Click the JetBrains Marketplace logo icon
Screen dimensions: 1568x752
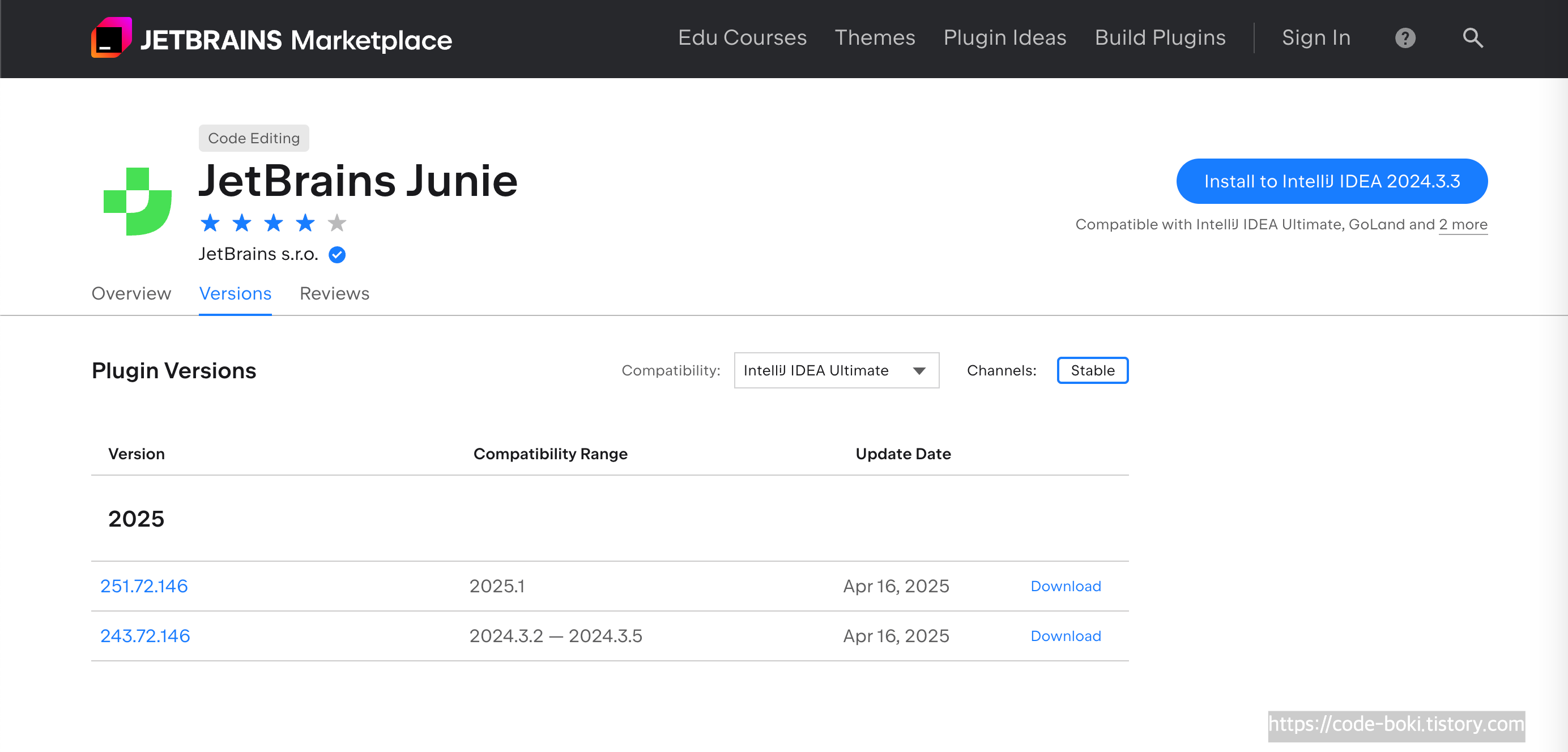click(x=112, y=38)
